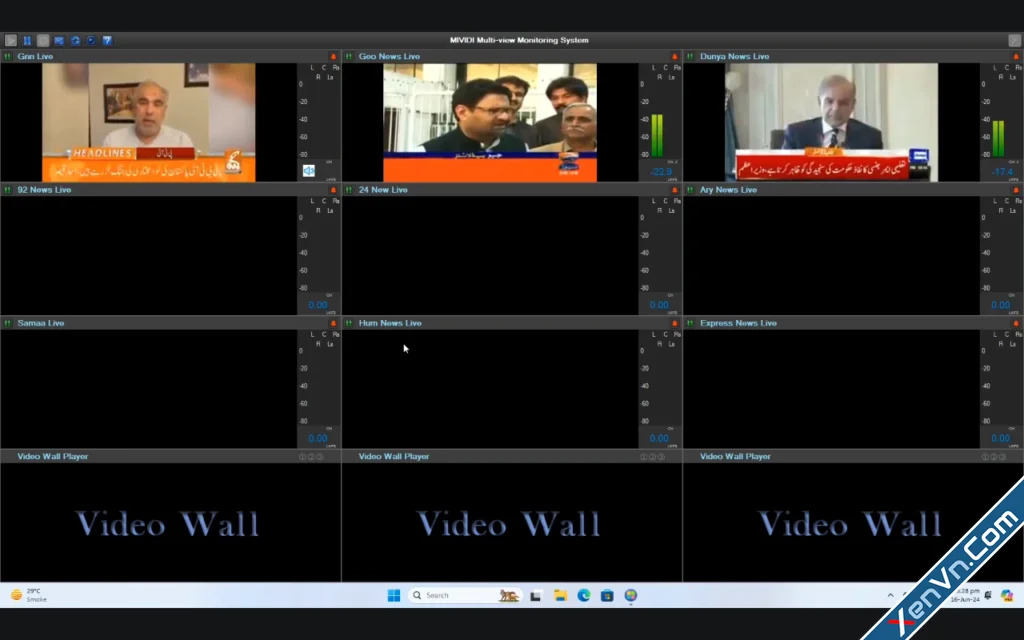The height and width of the screenshot is (640, 1024).
Task: Click the 92 News Live panel title
Action: pyautogui.click(x=44, y=190)
